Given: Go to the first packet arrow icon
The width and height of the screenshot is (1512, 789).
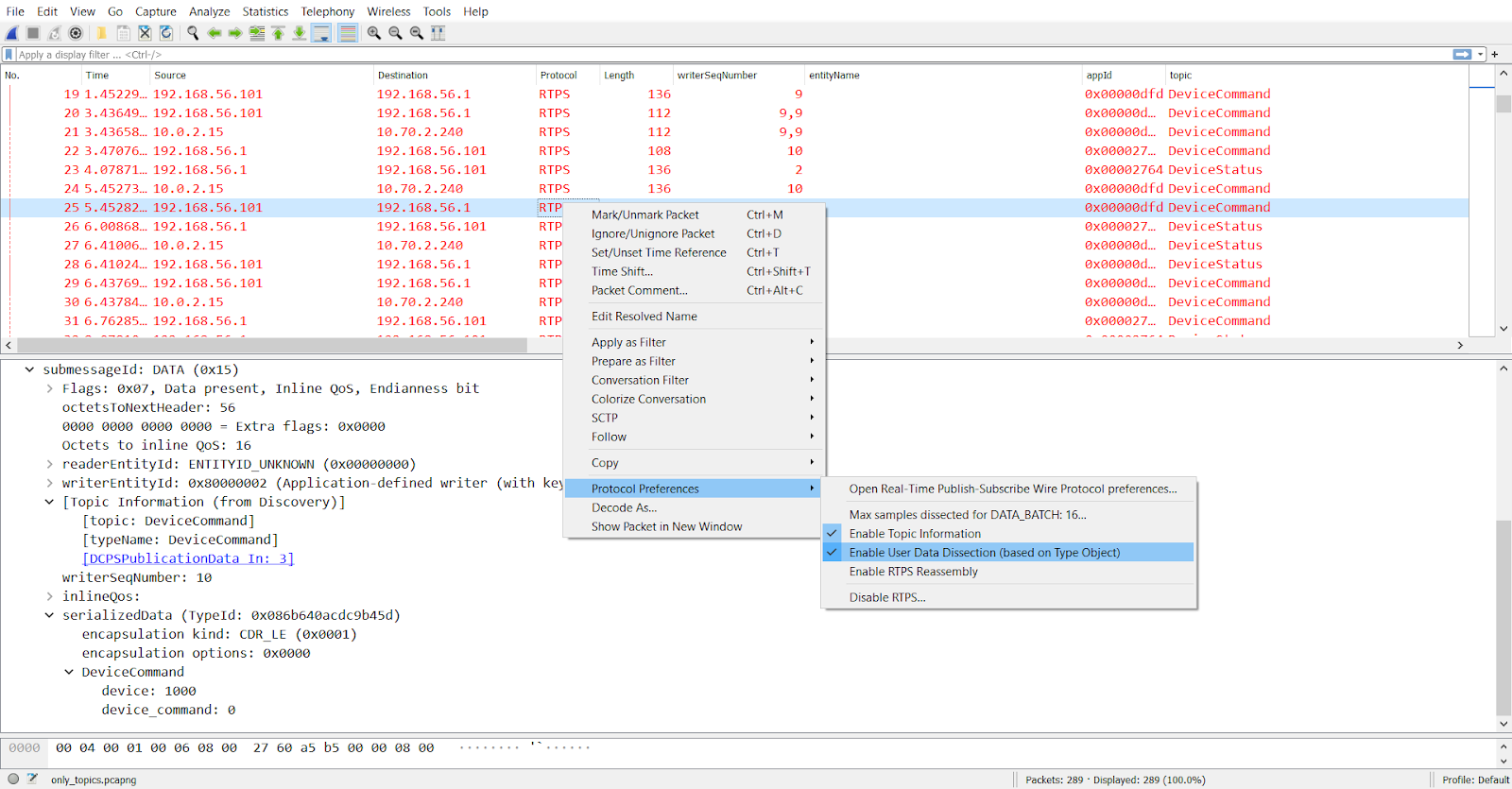Looking at the screenshot, I should click(x=278, y=33).
